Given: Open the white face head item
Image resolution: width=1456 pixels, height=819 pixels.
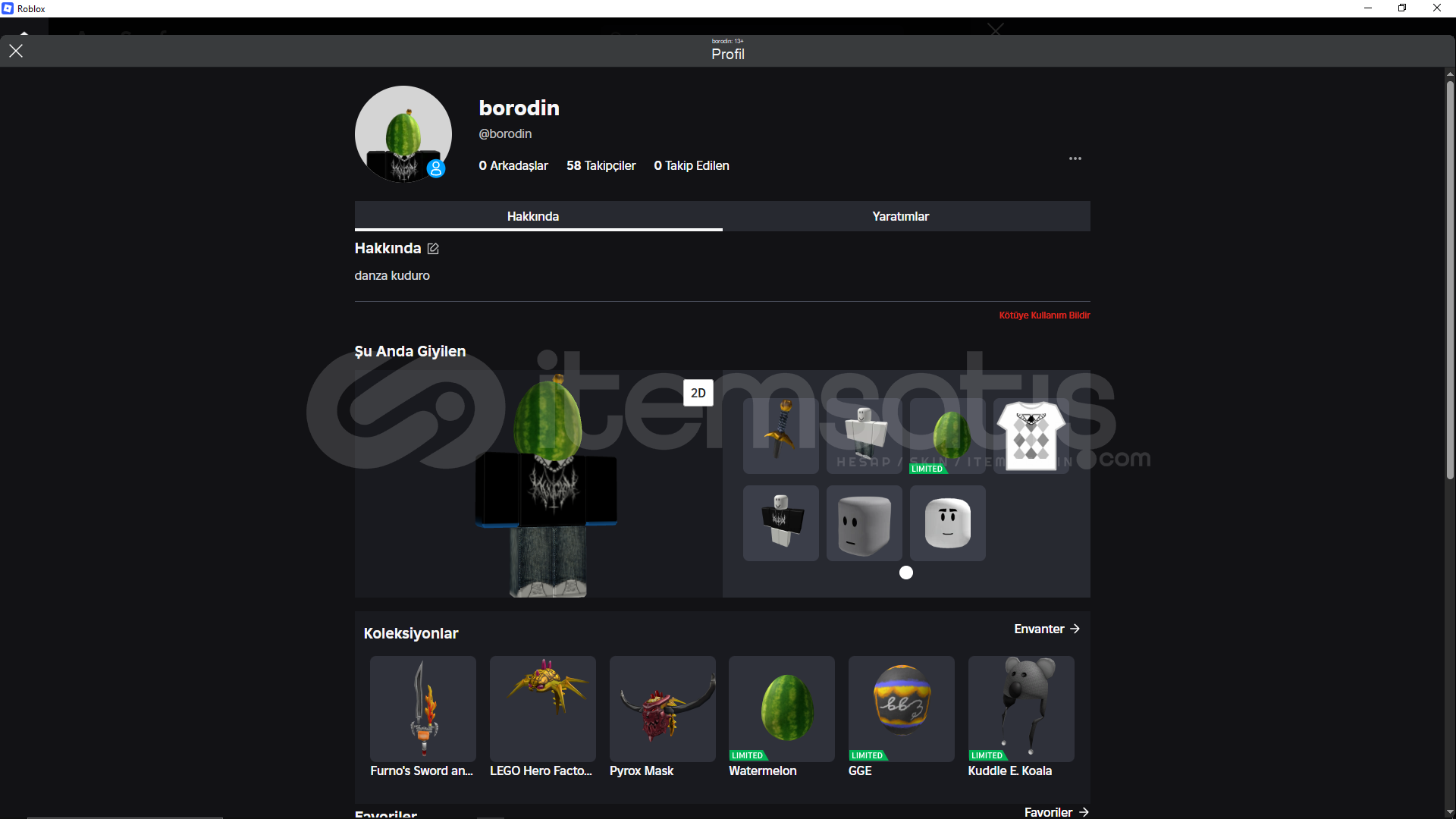Looking at the screenshot, I should point(948,523).
